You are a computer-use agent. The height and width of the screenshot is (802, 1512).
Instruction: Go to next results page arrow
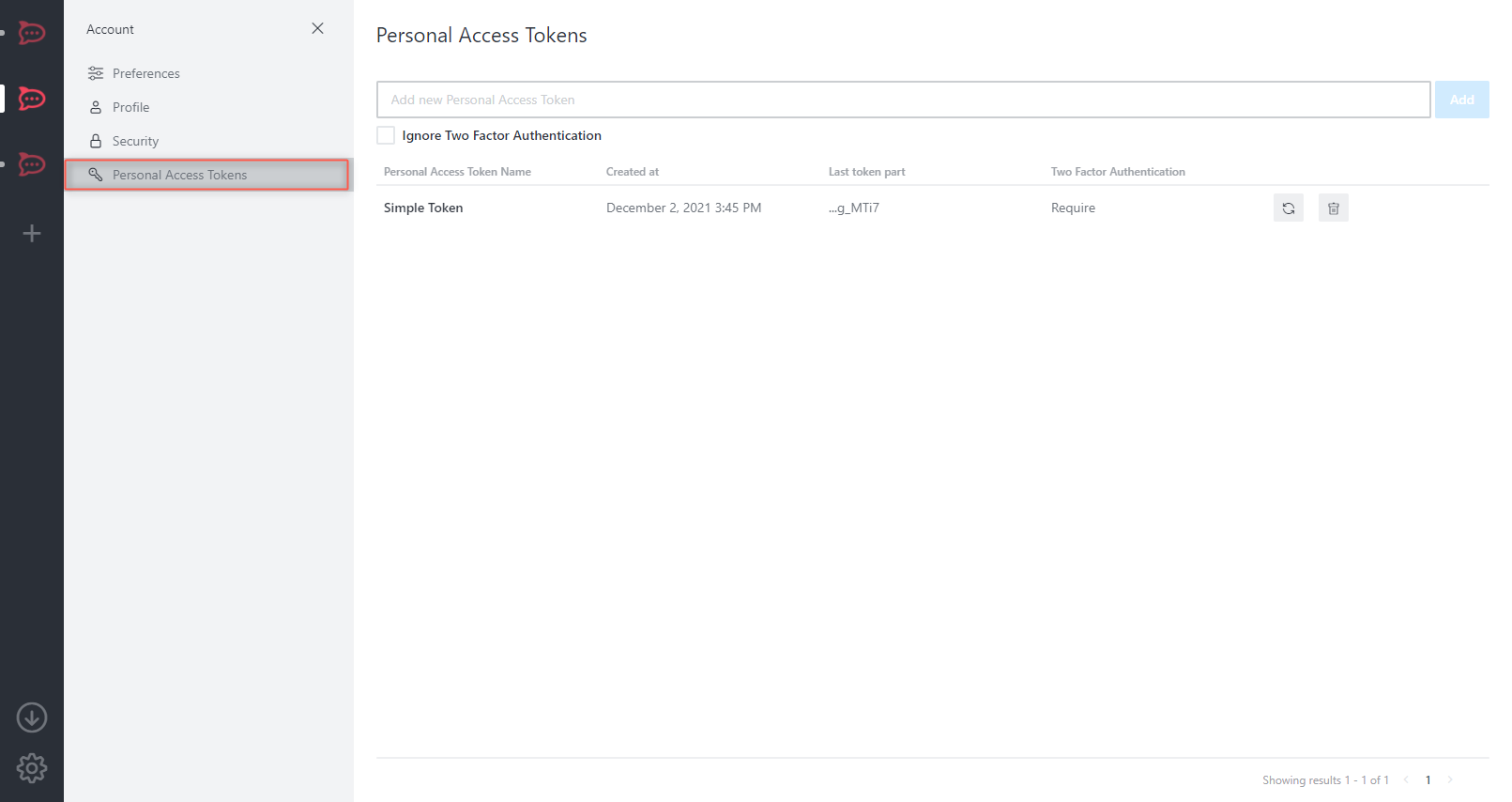pyautogui.click(x=1450, y=779)
